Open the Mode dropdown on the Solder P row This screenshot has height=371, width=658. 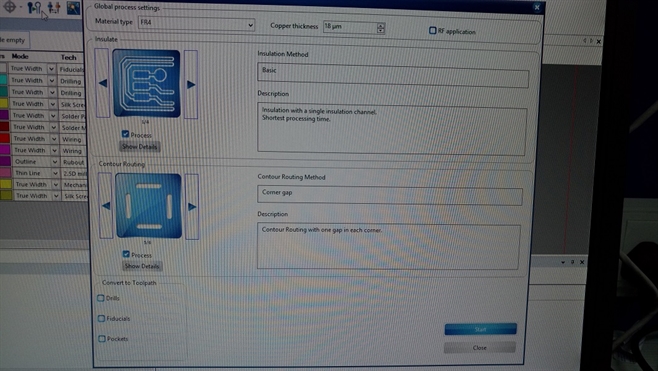point(53,115)
